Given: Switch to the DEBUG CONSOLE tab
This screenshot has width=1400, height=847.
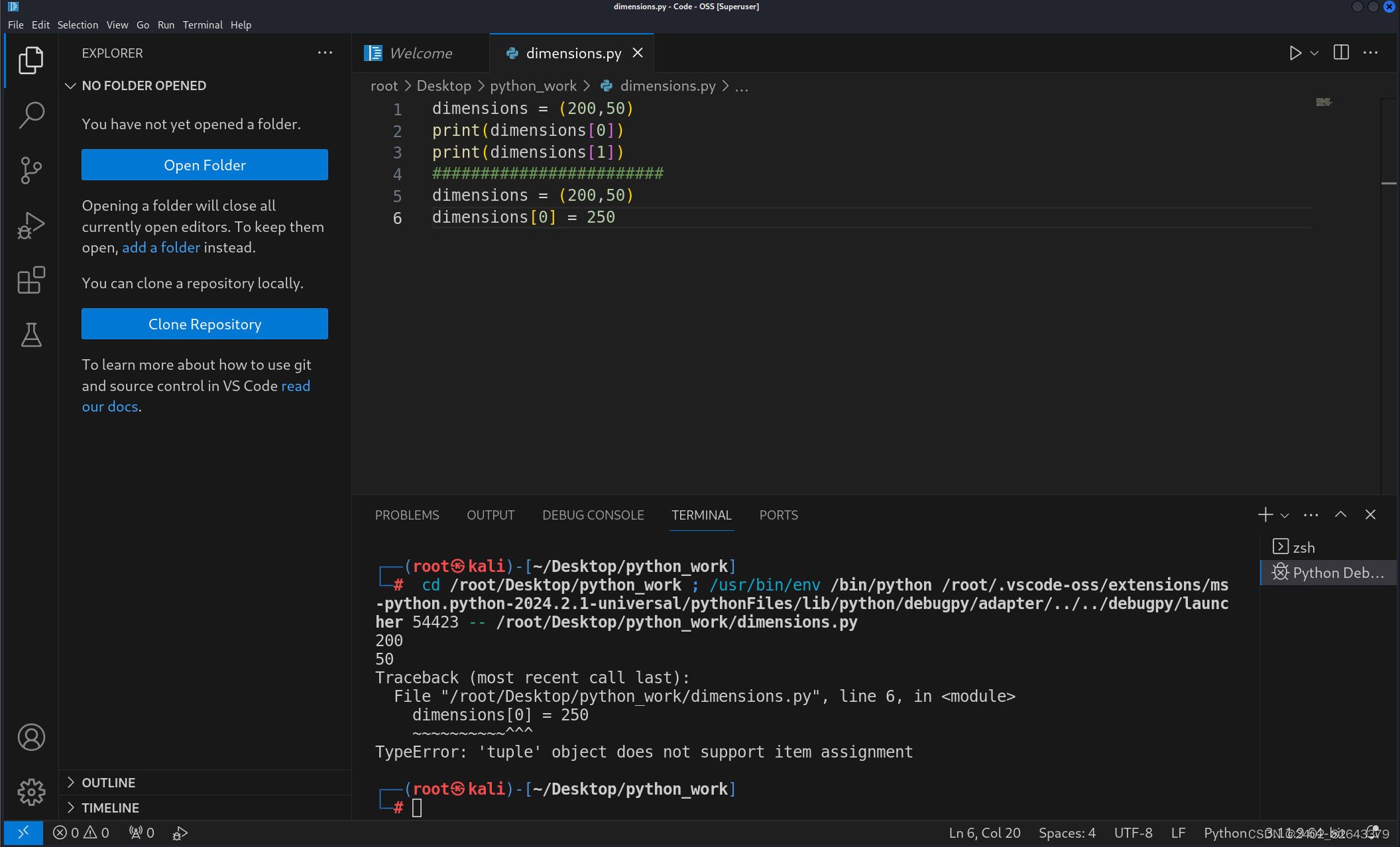Looking at the screenshot, I should tap(593, 515).
